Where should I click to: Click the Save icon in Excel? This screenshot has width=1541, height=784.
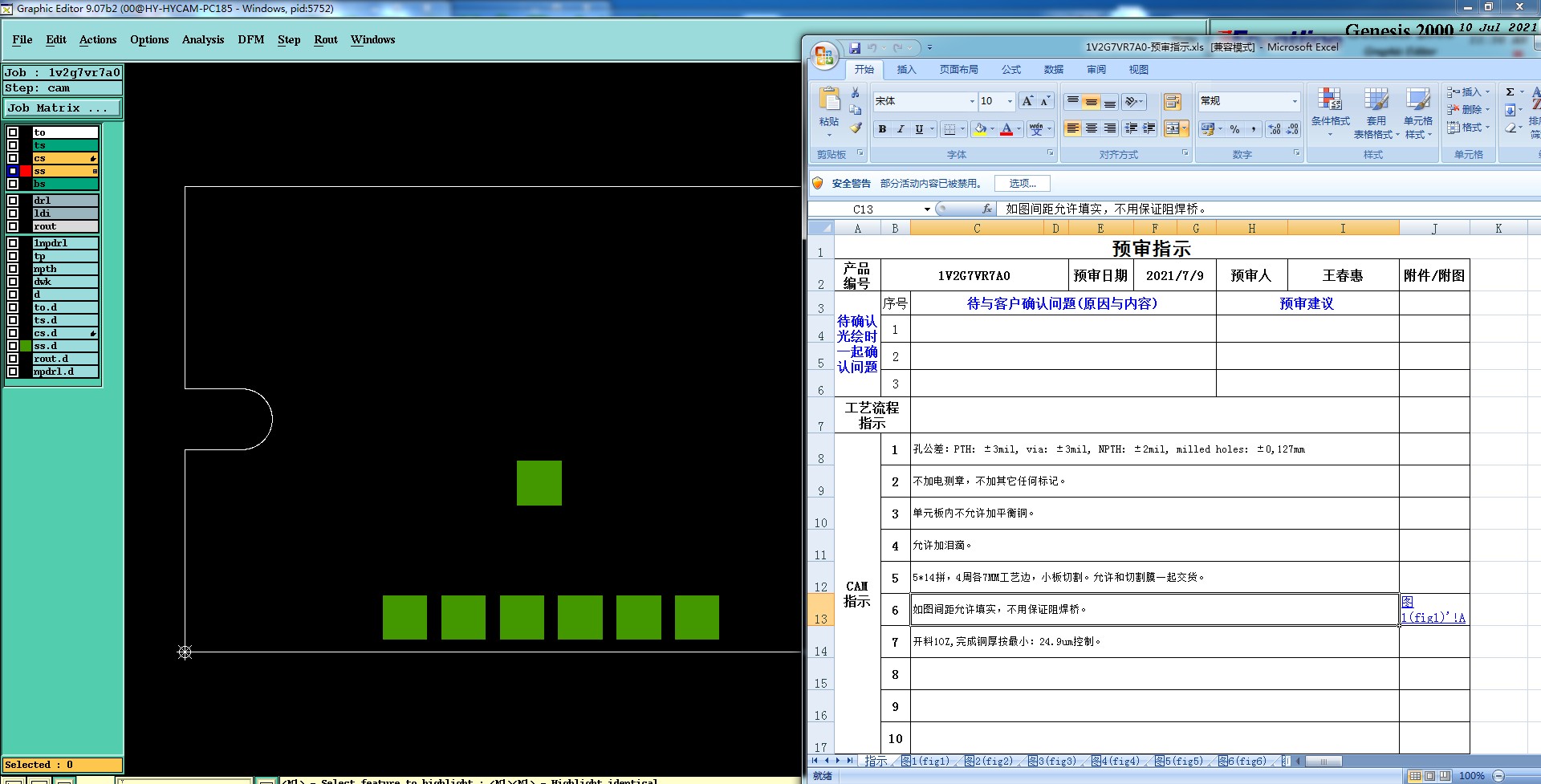click(x=855, y=48)
